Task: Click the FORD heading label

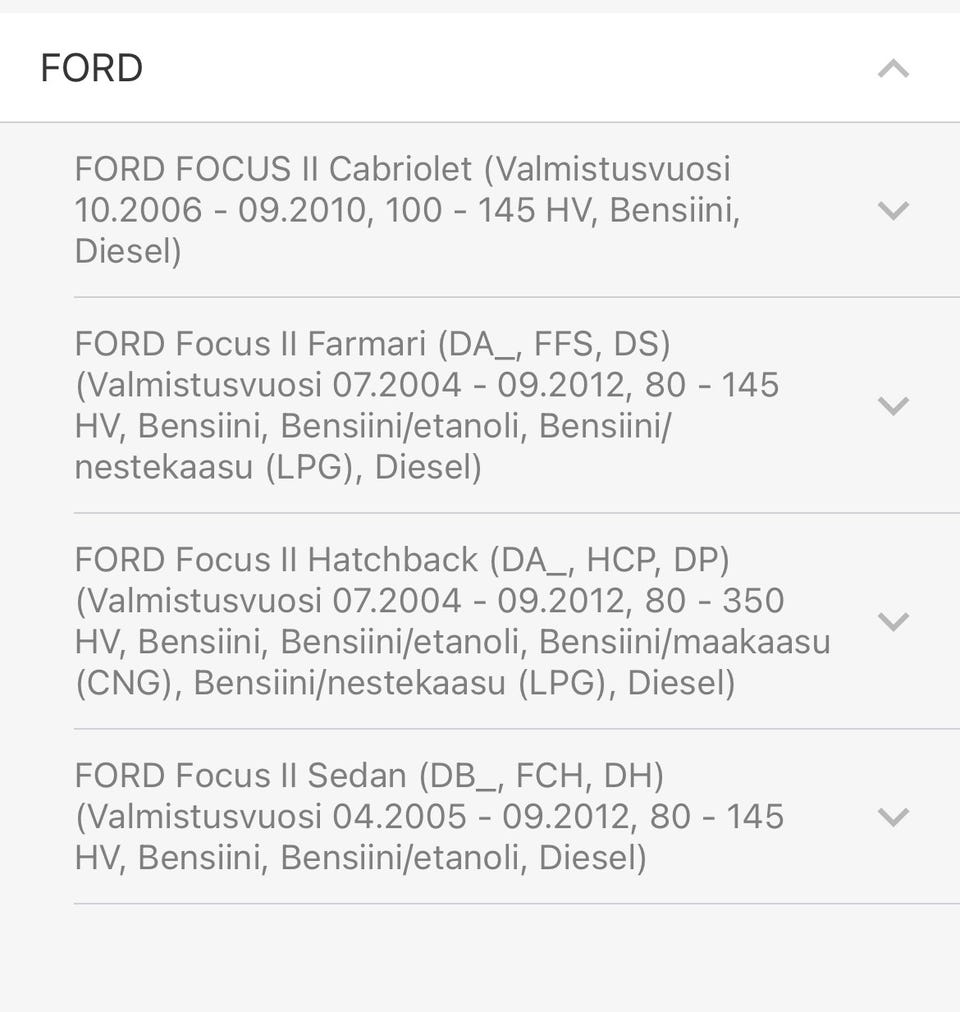Action: point(91,69)
